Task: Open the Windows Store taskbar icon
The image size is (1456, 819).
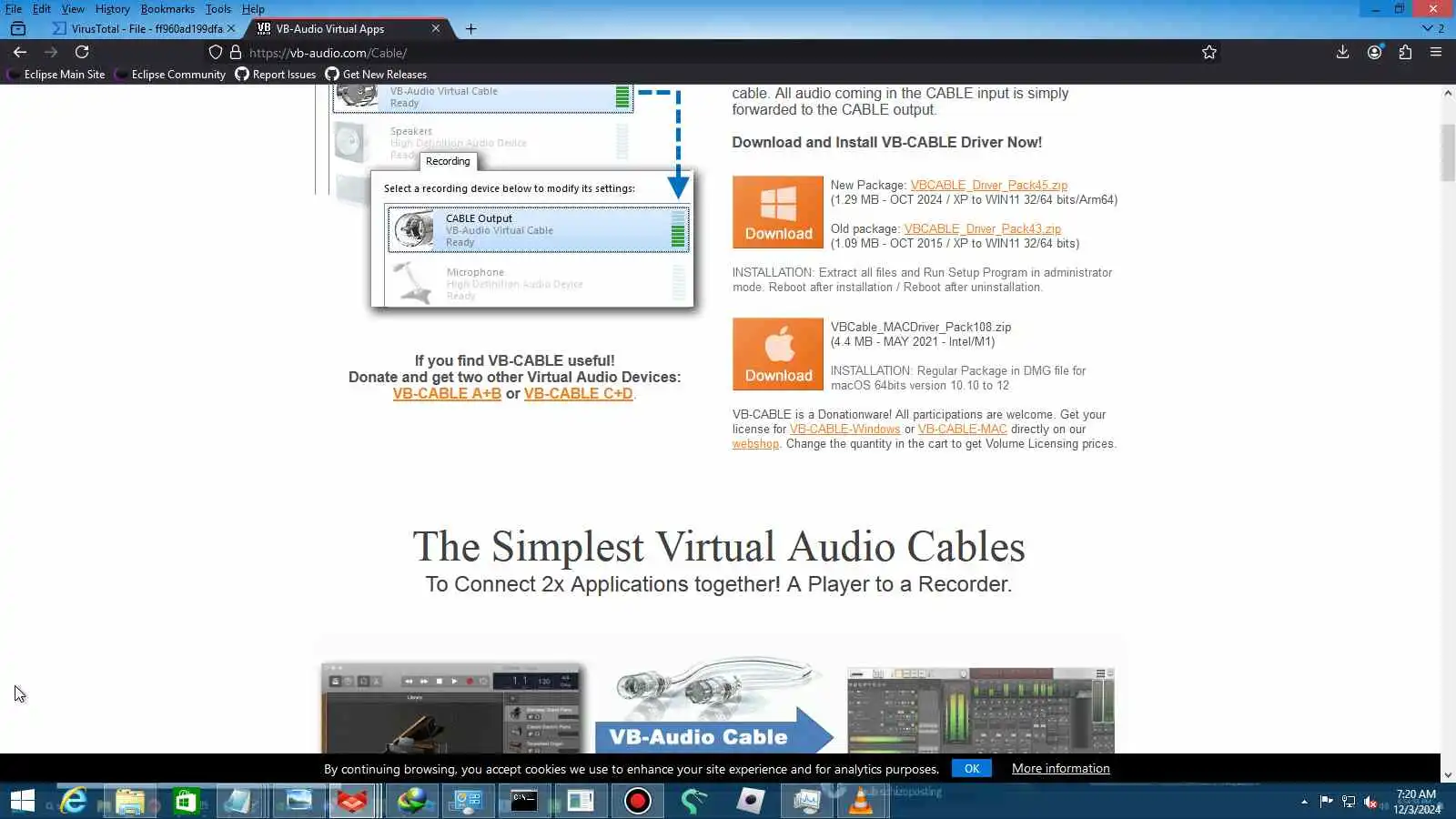Action: (186, 801)
